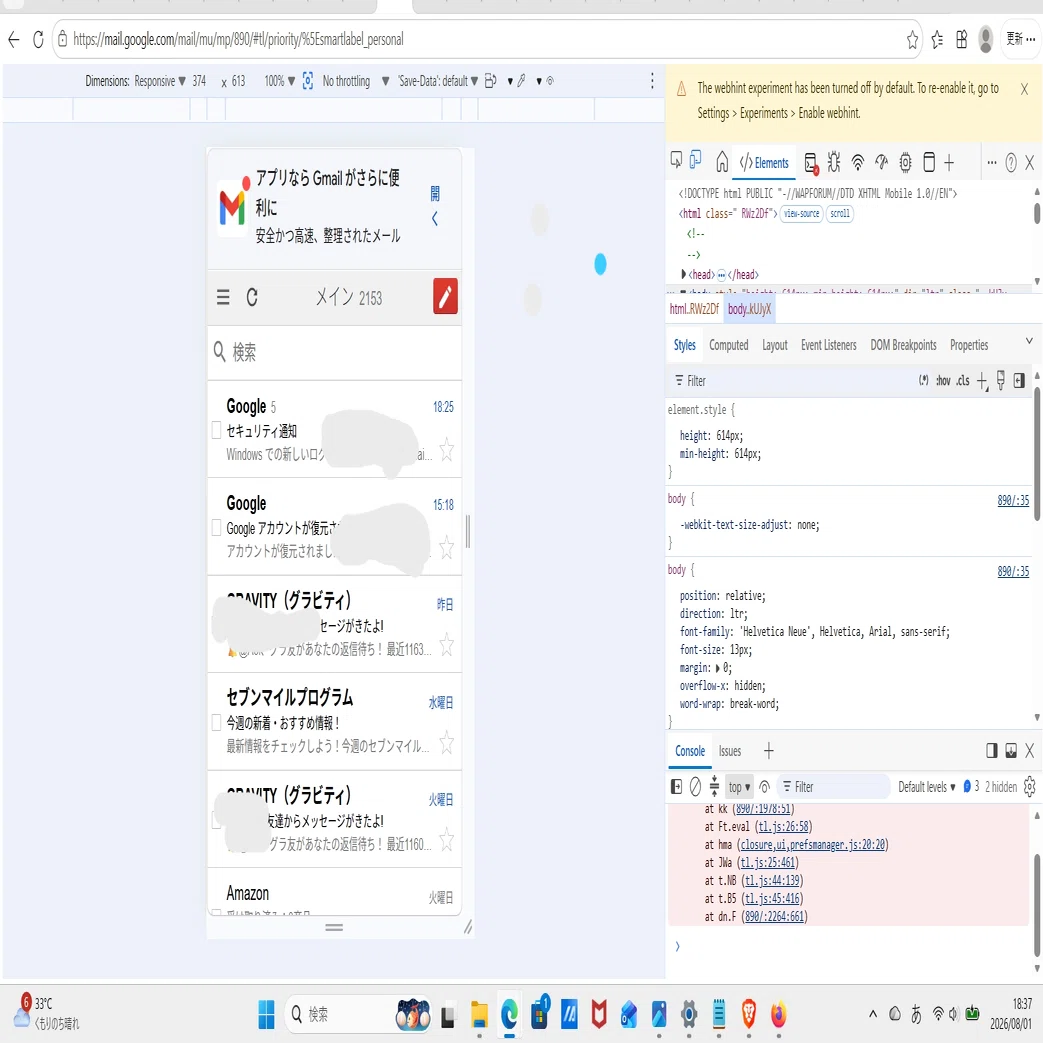Open the Properties tab
The height and width of the screenshot is (1043, 1043).
tap(968, 345)
